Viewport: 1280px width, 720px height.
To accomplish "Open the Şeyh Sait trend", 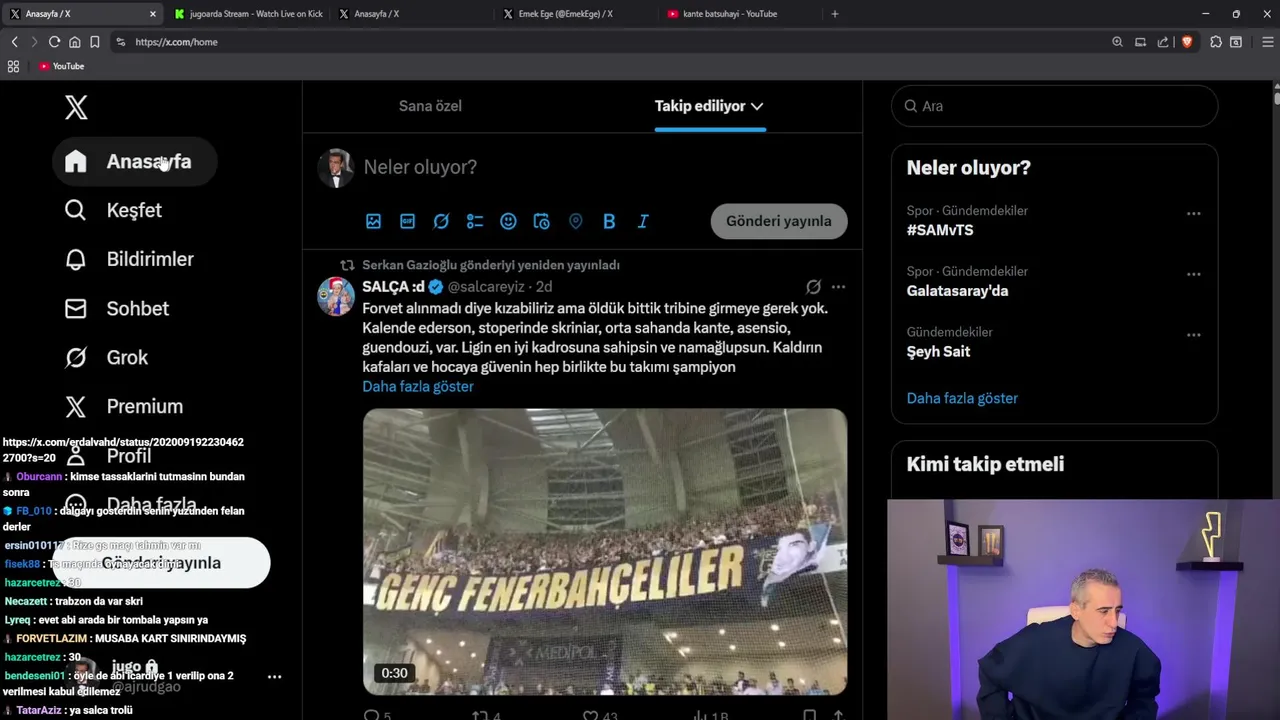I will (938, 352).
